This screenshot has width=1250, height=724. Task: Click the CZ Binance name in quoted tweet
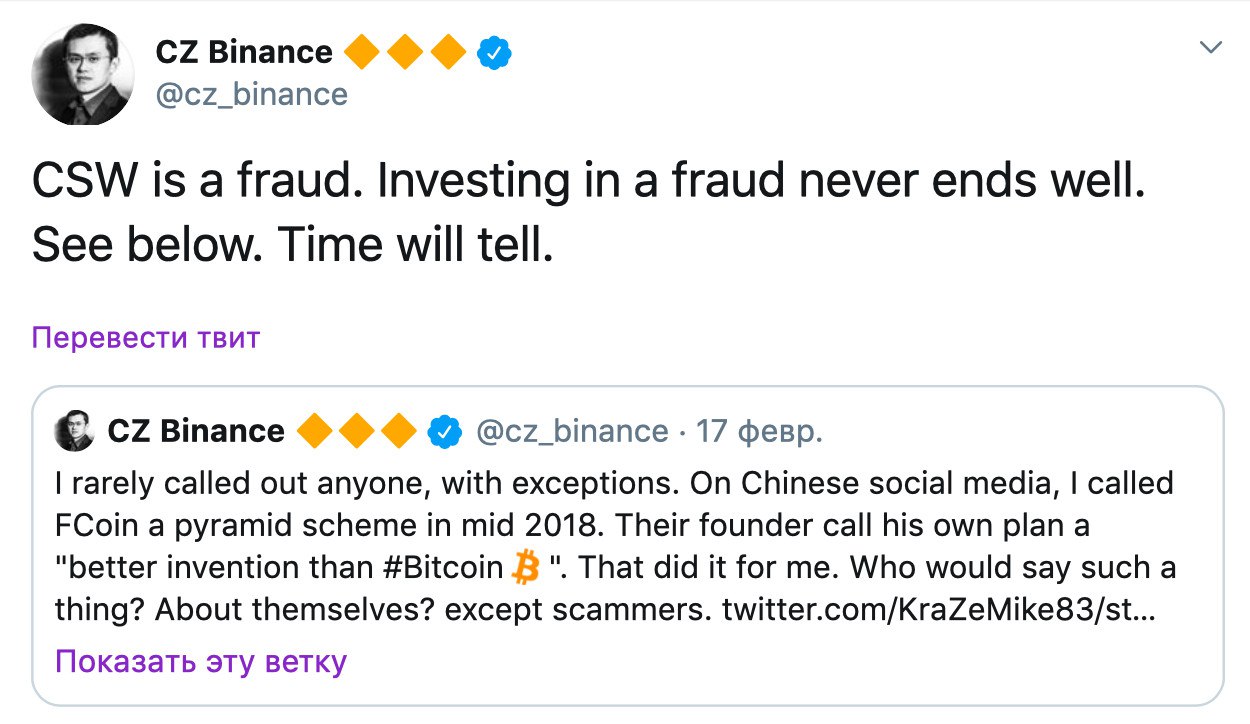[196, 431]
